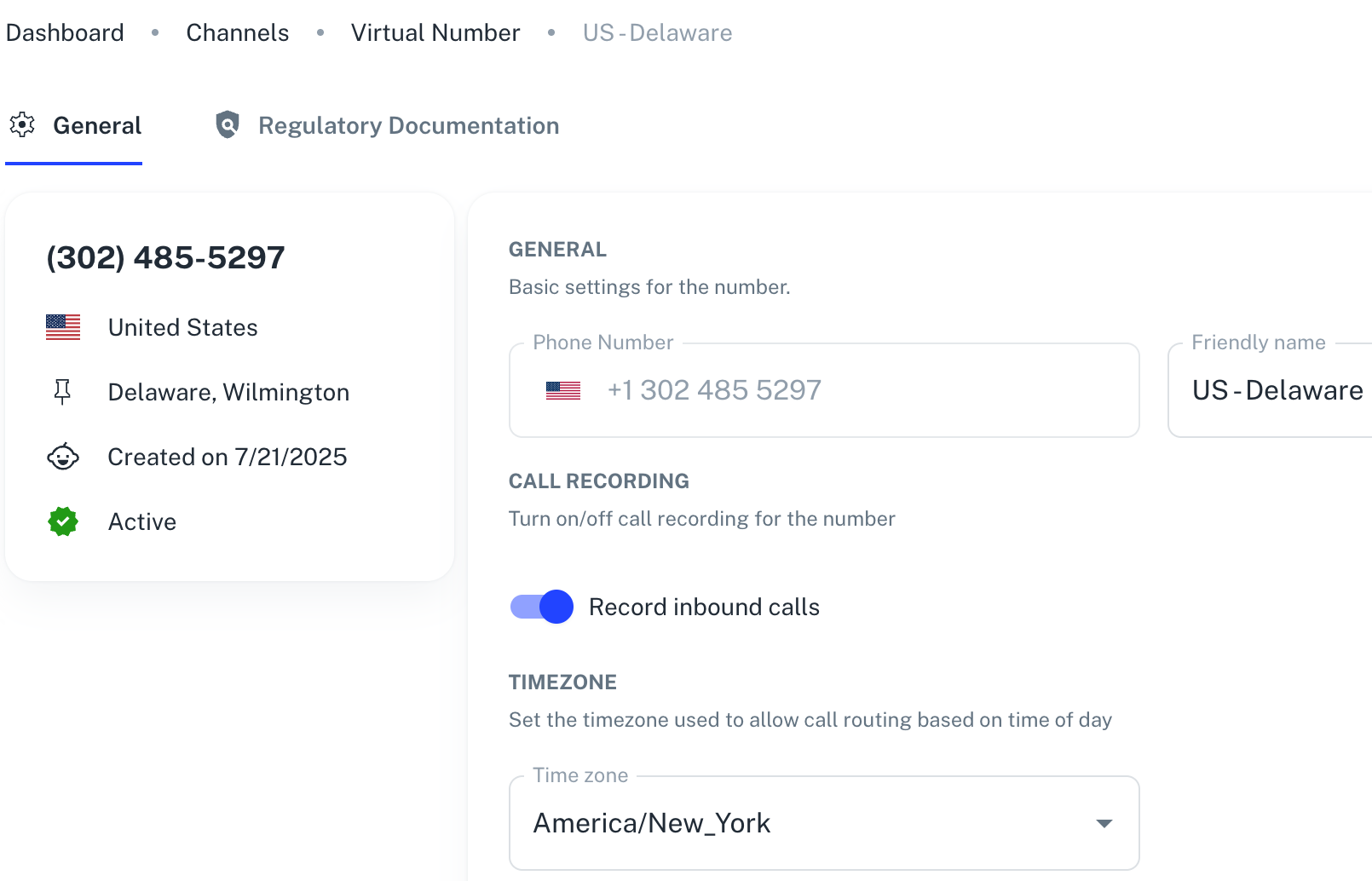Click the (302) 485-5297 number heading
The width and height of the screenshot is (1372, 881).
click(166, 257)
